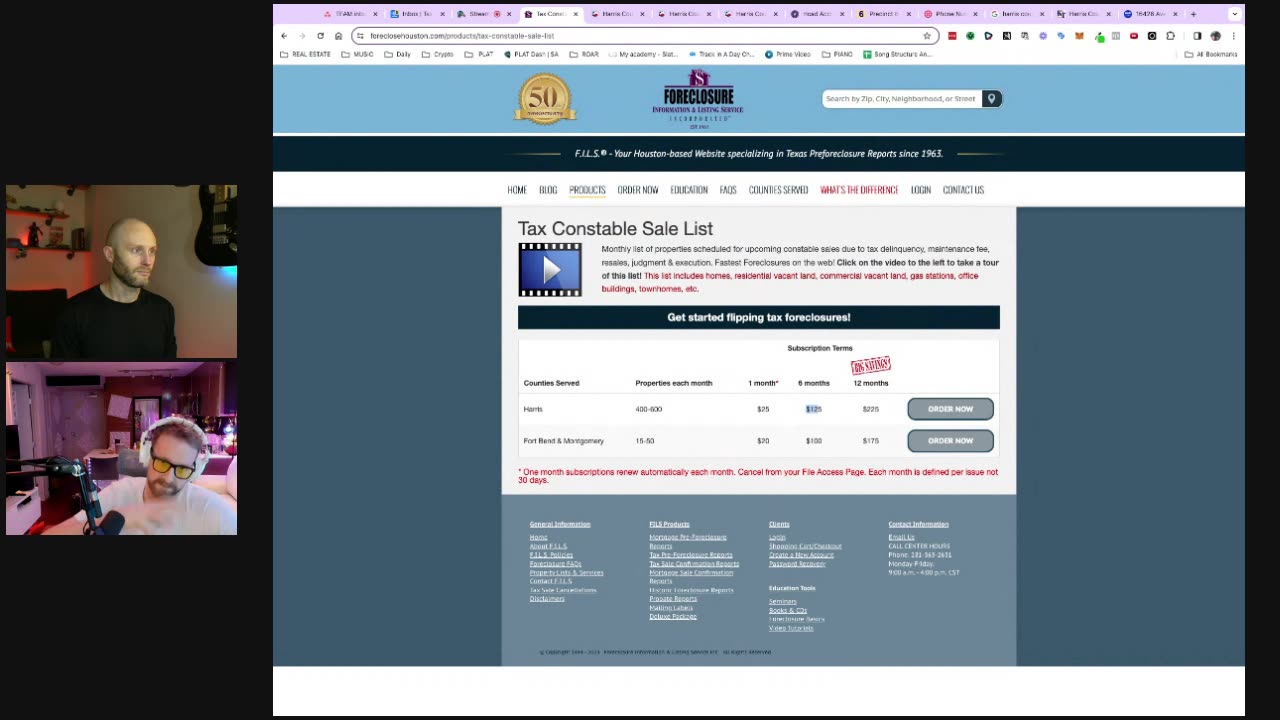Click the 'Get started flipping tax foreclosures!' banner
The height and width of the screenshot is (720, 1280).
[759, 318]
